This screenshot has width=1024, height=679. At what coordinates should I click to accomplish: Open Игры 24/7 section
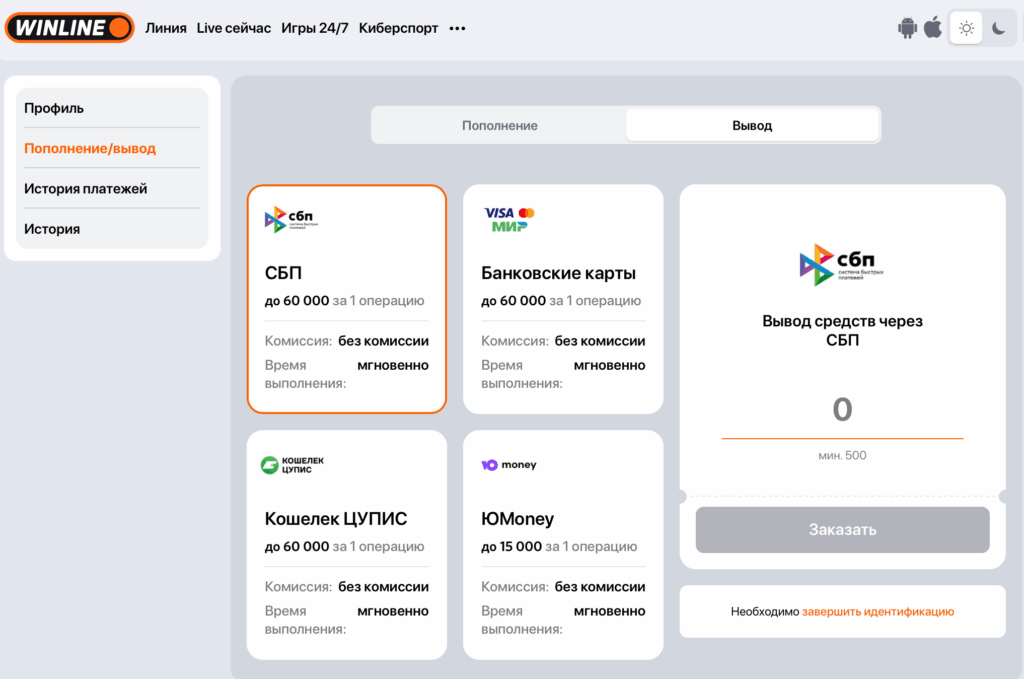[x=315, y=28]
